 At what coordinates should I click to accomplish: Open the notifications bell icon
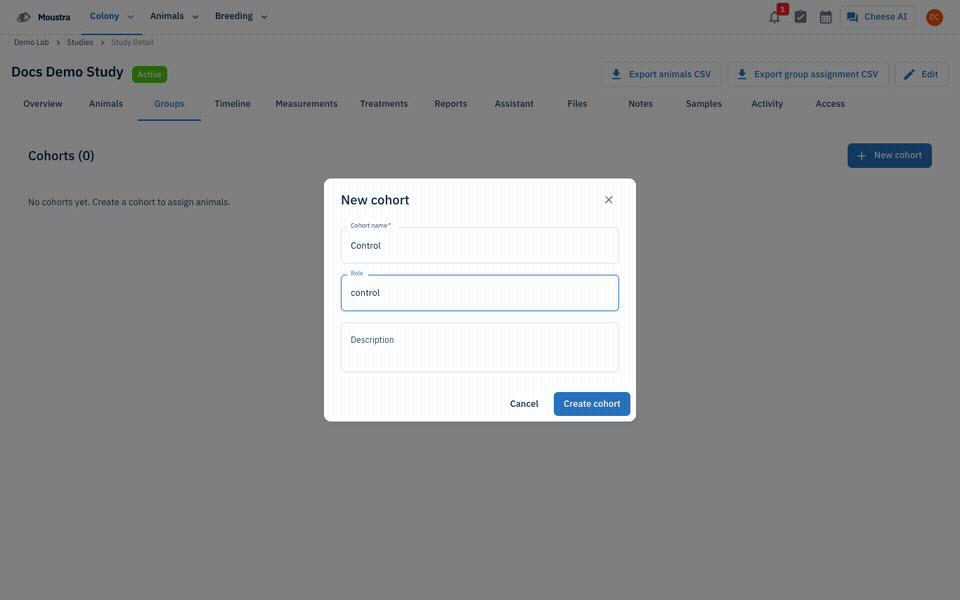coord(774,17)
